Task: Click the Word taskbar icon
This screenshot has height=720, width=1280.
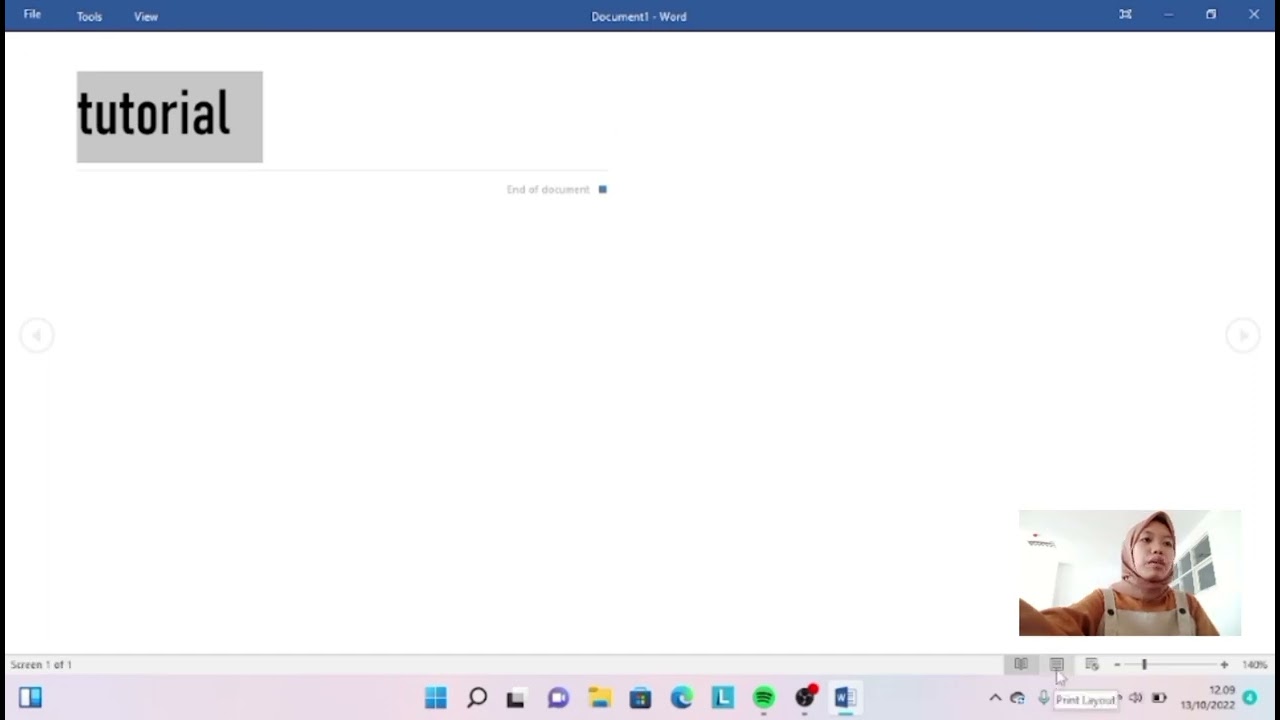Action: pyautogui.click(x=846, y=698)
